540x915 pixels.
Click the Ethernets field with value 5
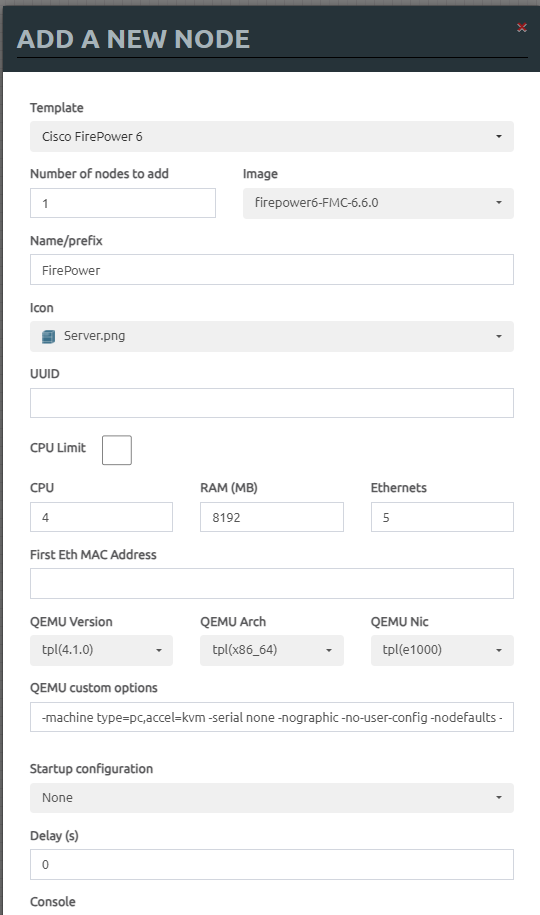[442, 517]
